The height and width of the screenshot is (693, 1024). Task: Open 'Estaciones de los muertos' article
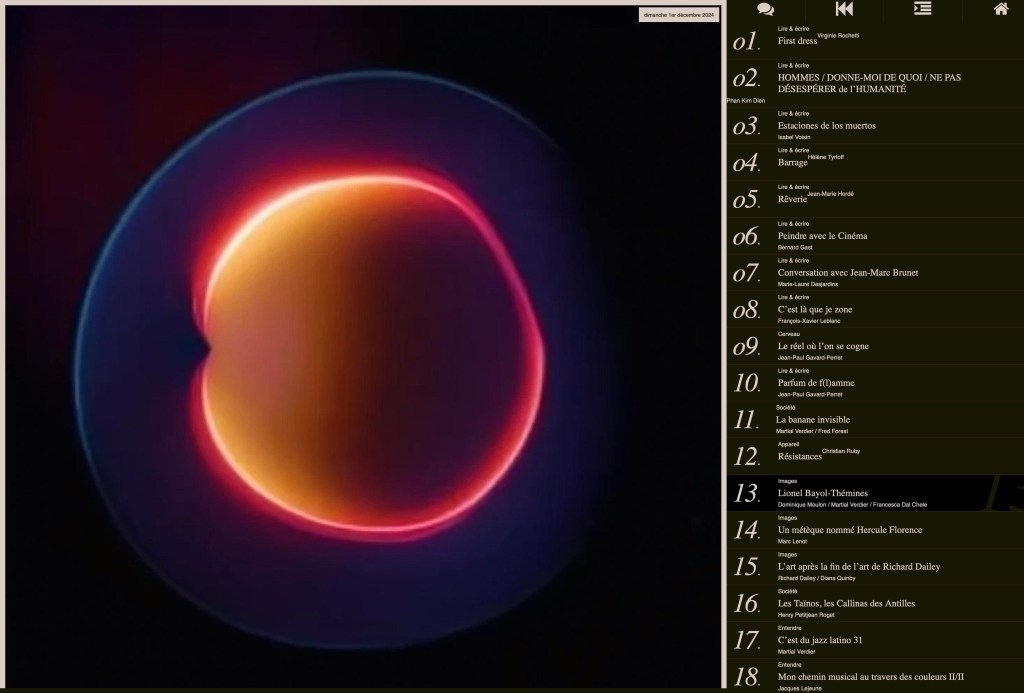pyautogui.click(x=826, y=126)
